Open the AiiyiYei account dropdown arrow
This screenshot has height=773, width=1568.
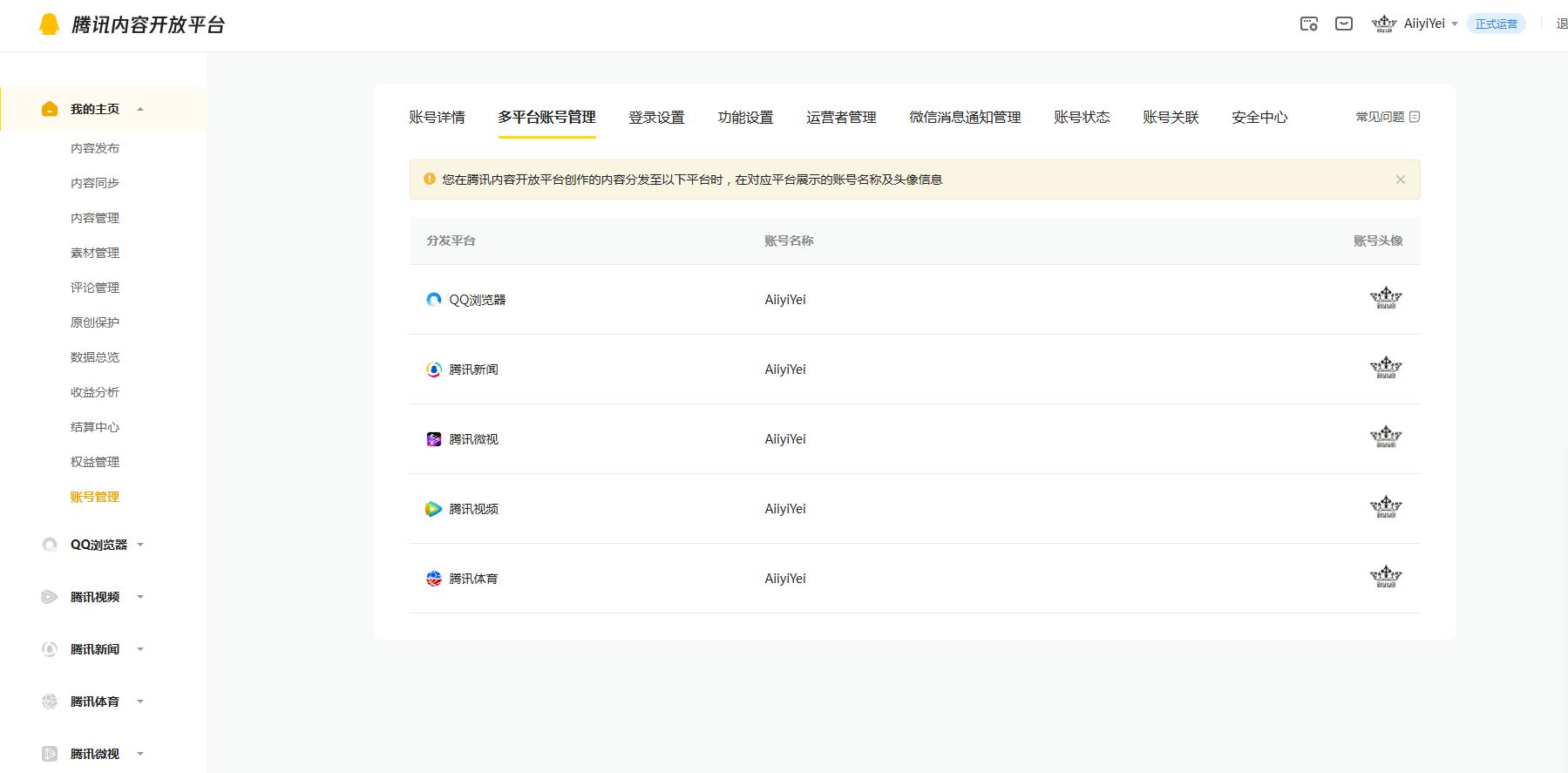[1455, 24]
